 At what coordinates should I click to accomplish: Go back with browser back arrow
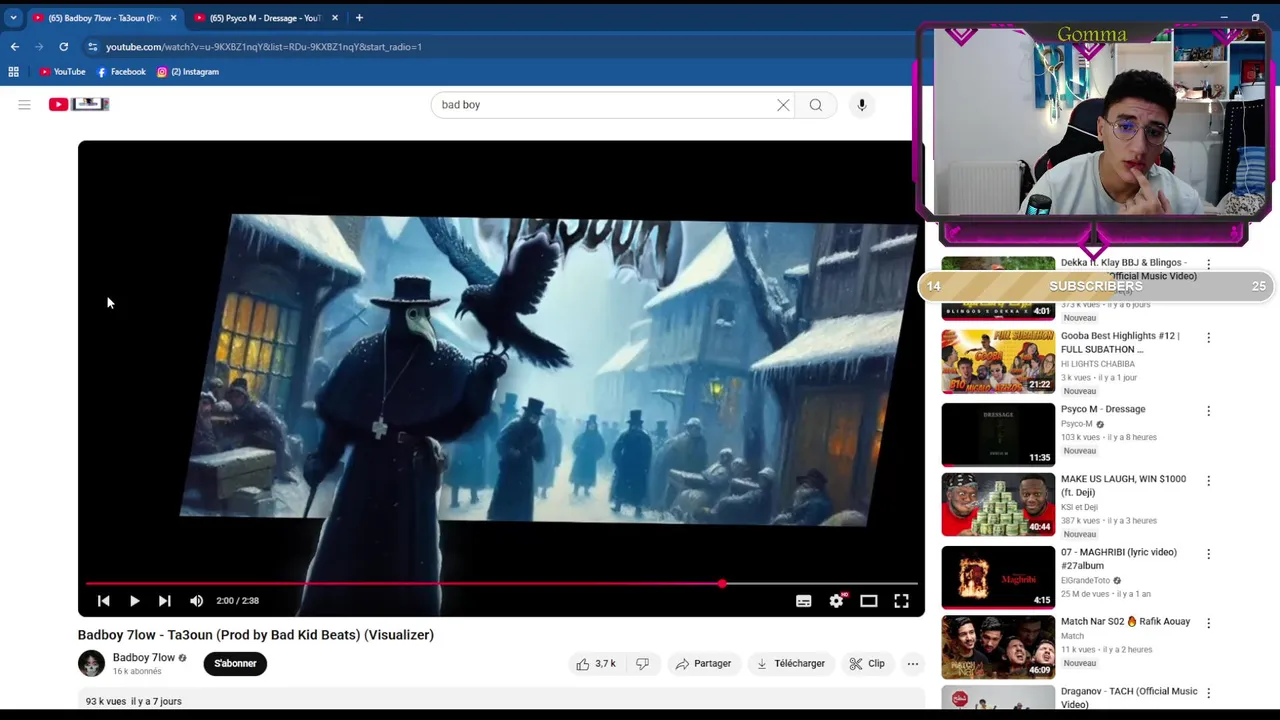click(x=15, y=47)
